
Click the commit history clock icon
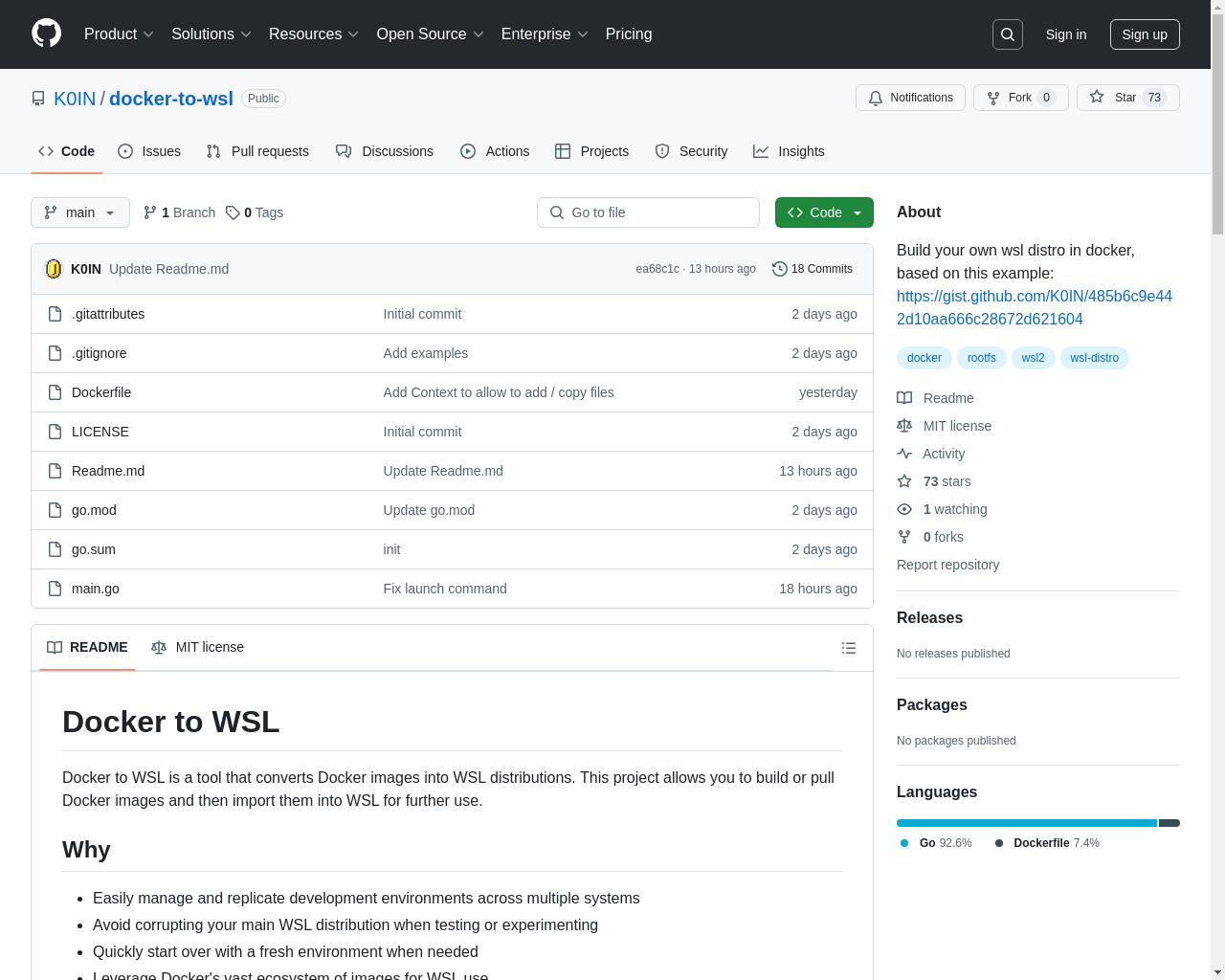click(780, 269)
